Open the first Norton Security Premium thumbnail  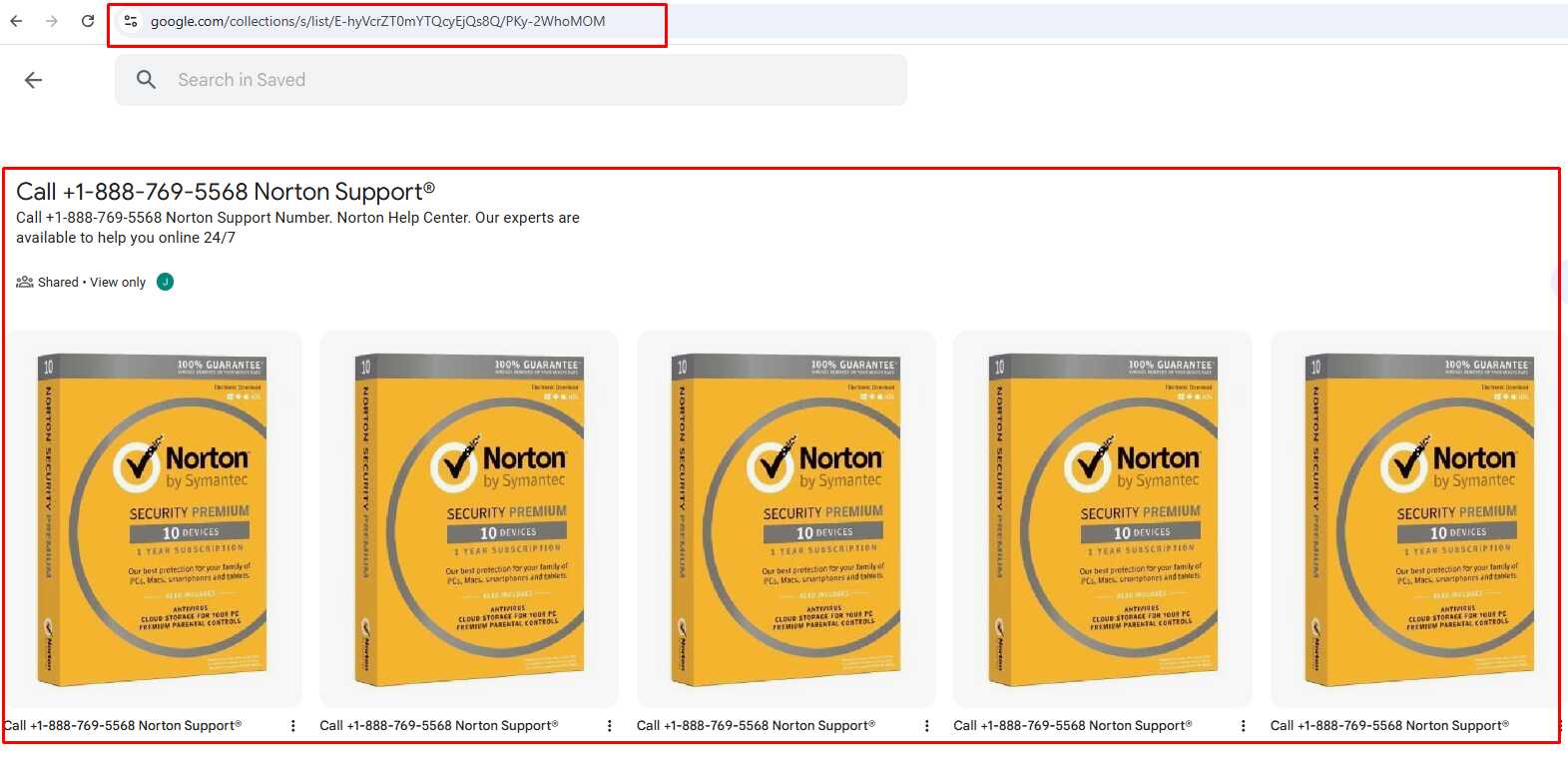coord(153,519)
